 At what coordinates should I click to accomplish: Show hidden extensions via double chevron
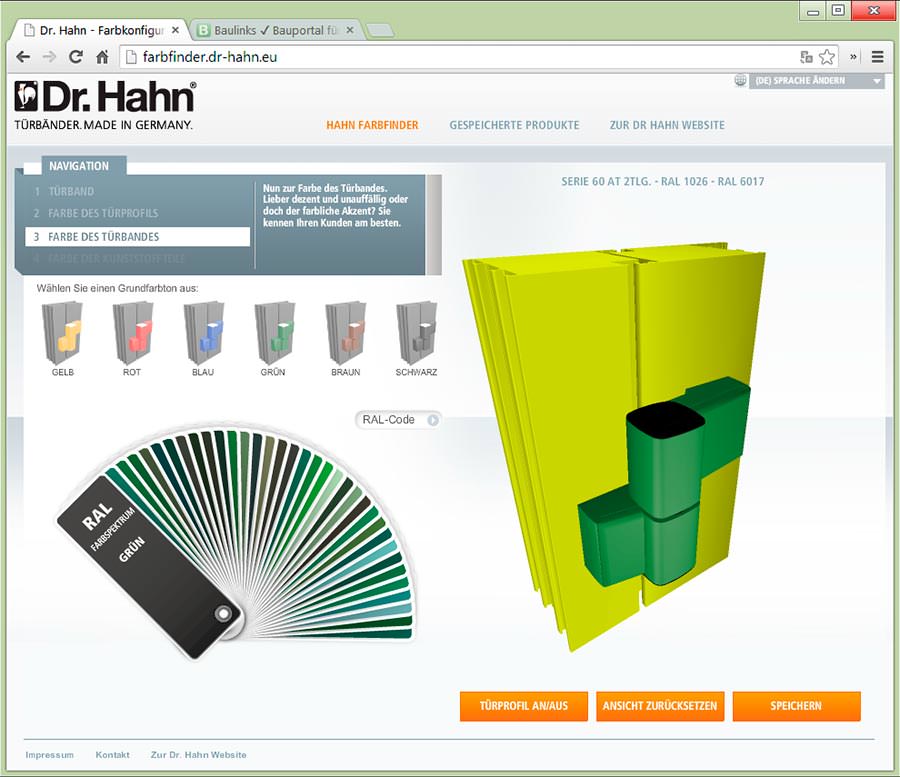point(854,57)
